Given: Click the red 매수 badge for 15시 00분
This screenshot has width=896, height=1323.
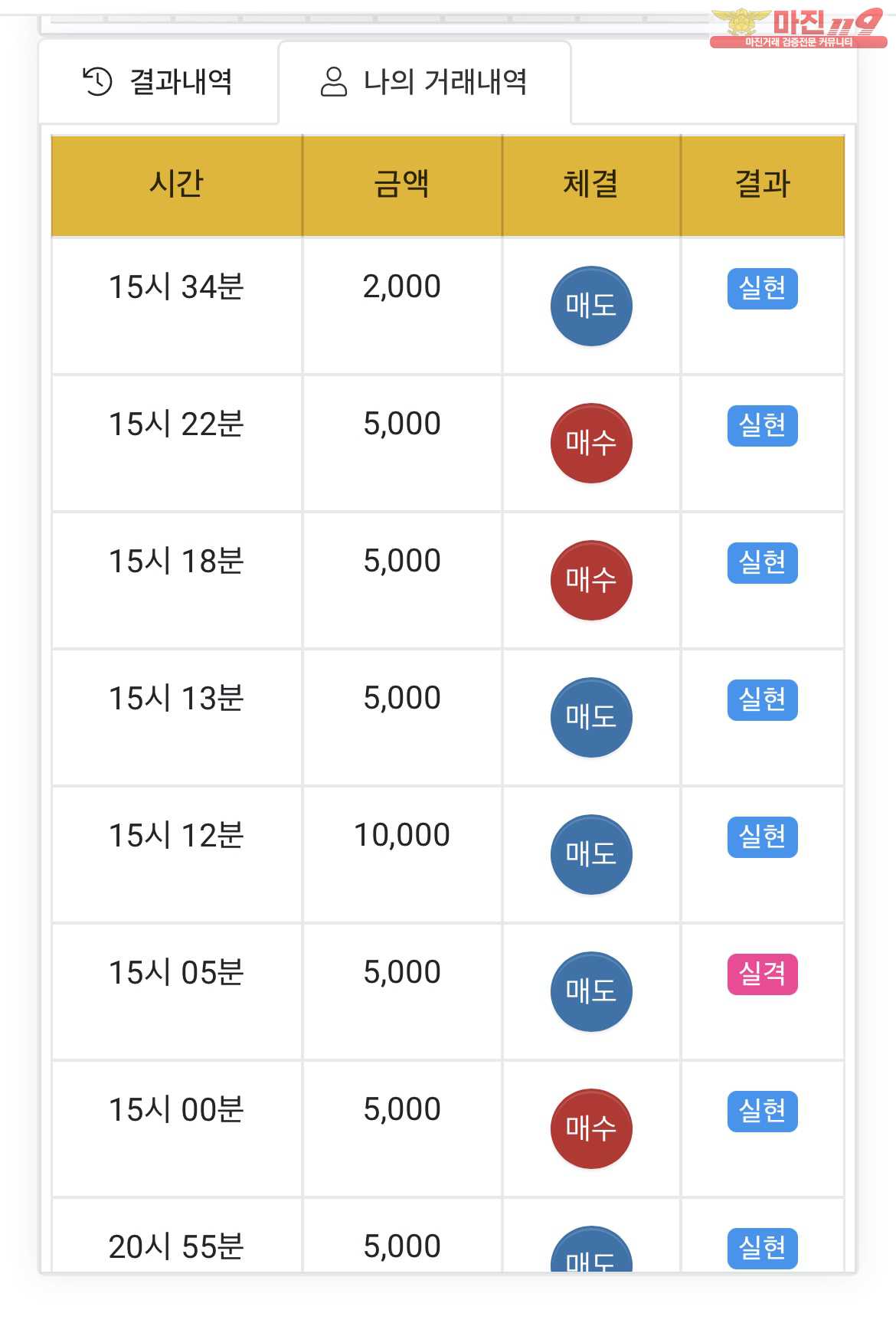Looking at the screenshot, I should point(591,1128).
